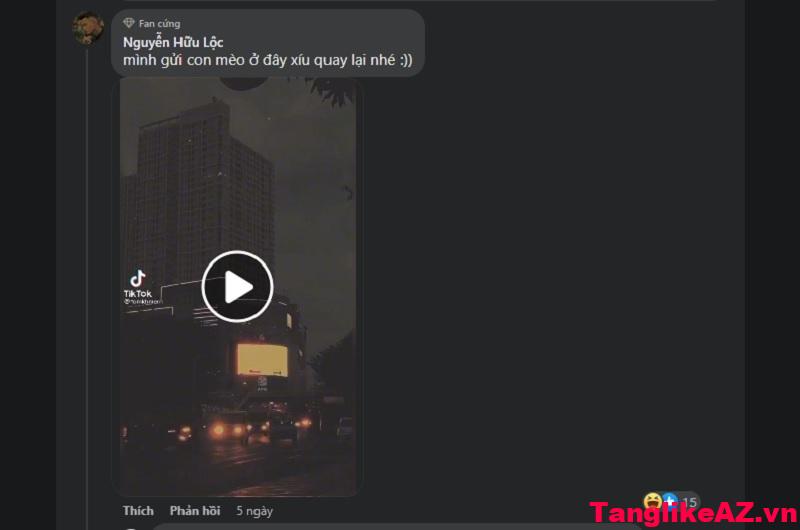Click the blue Like reaction icon

pos(669,501)
